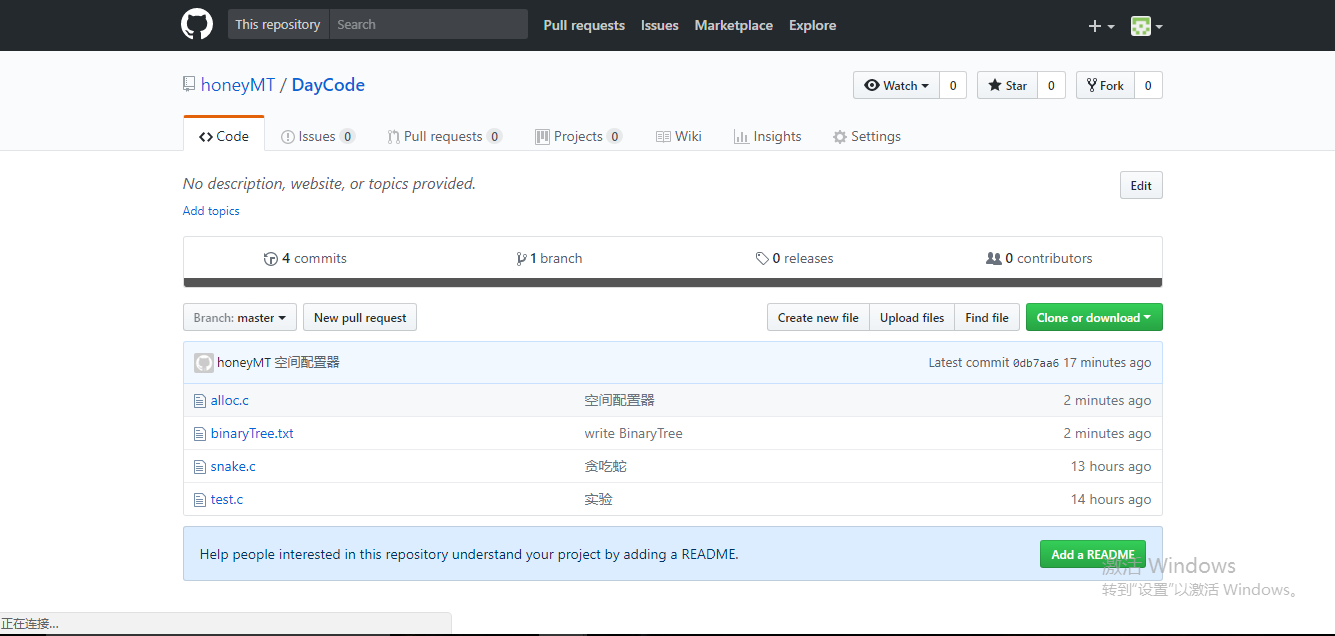Open the test.c file
The height and width of the screenshot is (636, 1335).
pos(227,500)
